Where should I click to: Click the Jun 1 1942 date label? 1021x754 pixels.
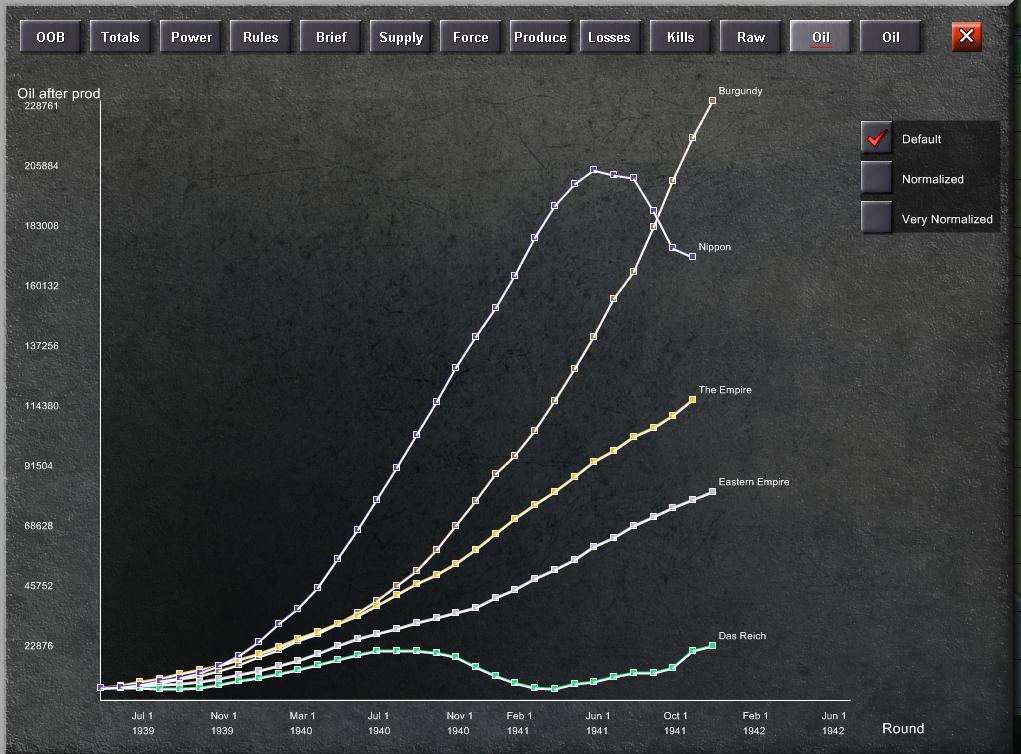tap(833, 723)
